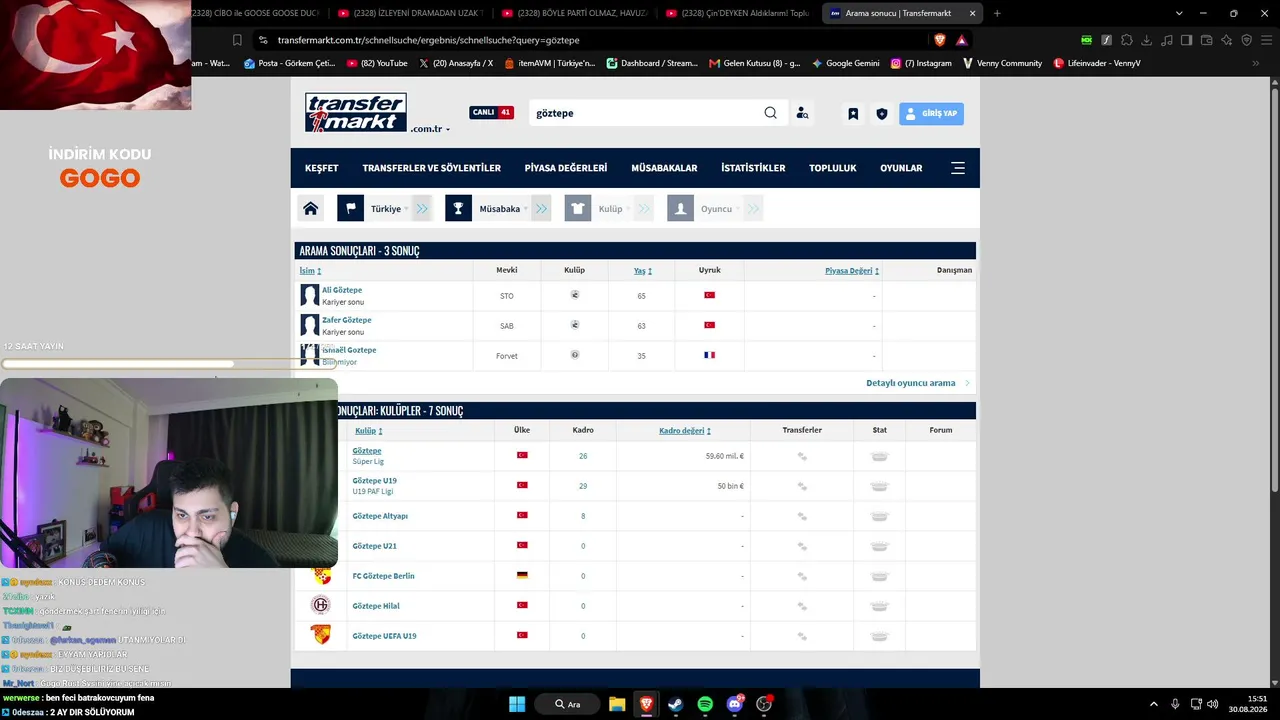Click the göztepe search input field
The image size is (1280, 720).
click(x=645, y=113)
